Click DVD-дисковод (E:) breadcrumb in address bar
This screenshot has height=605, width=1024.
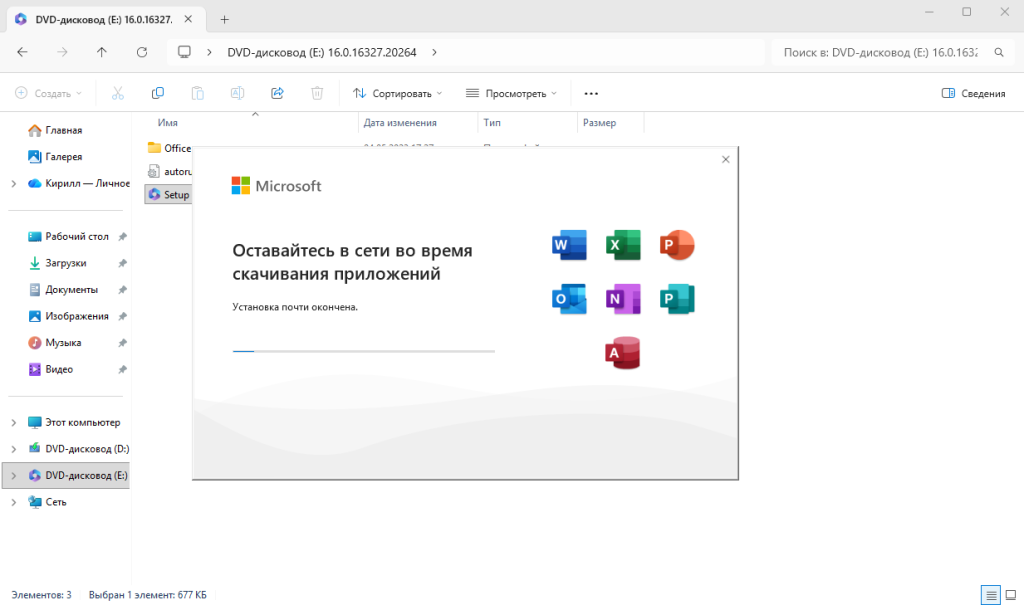(x=321, y=52)
